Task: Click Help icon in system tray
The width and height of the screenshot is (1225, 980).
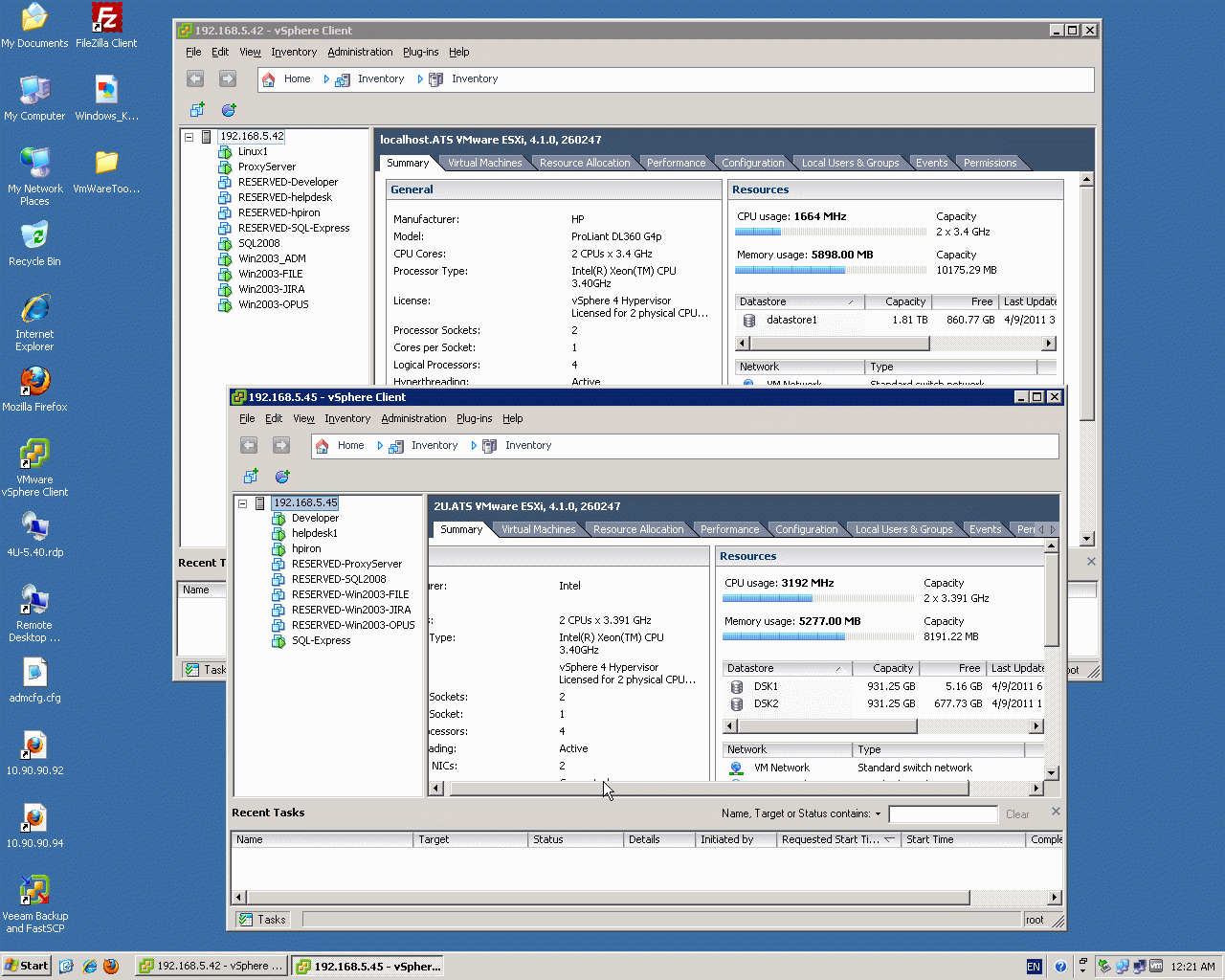Action: 1060,967
